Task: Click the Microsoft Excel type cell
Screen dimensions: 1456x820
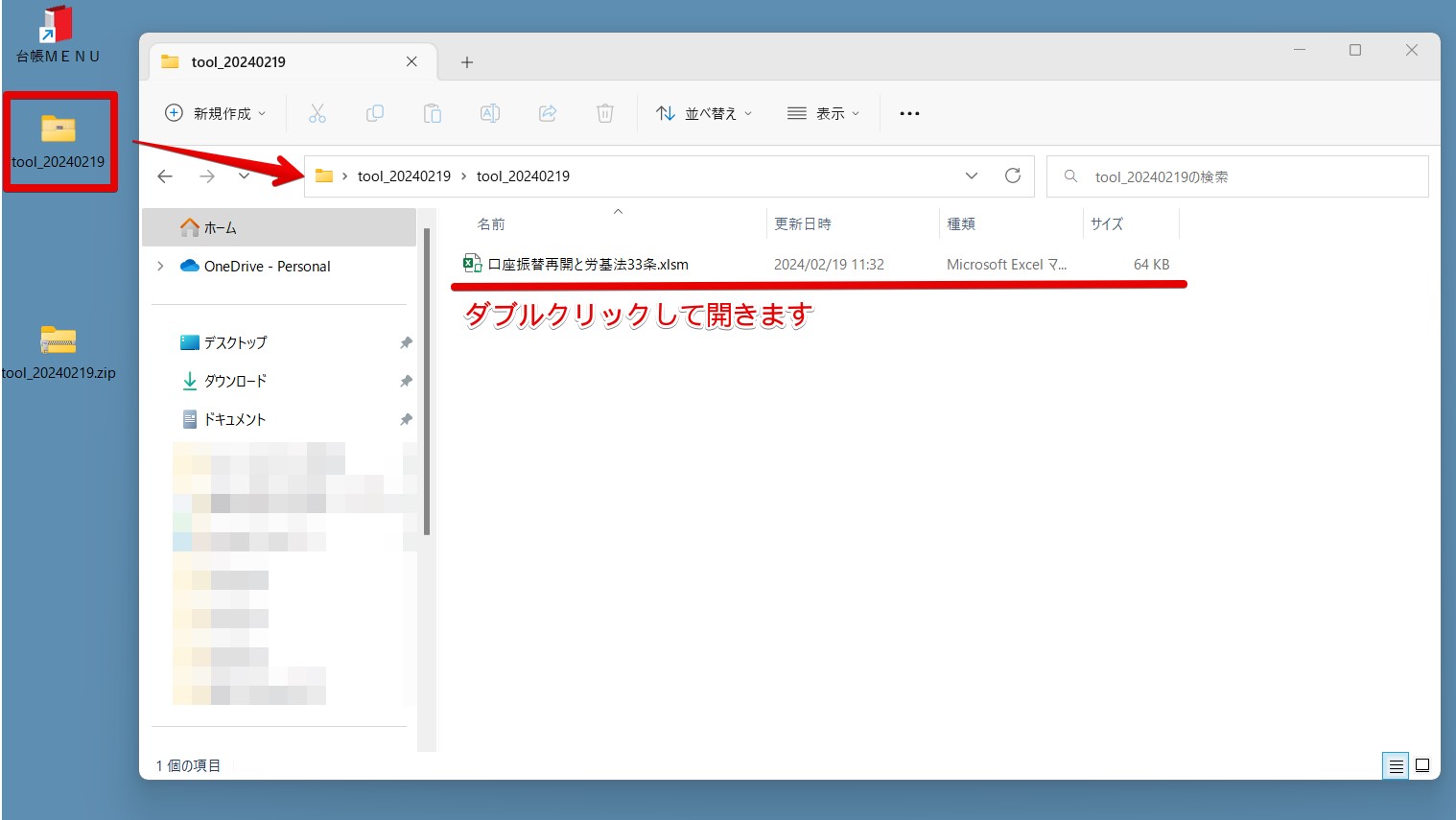Action: pos(1006,265)
